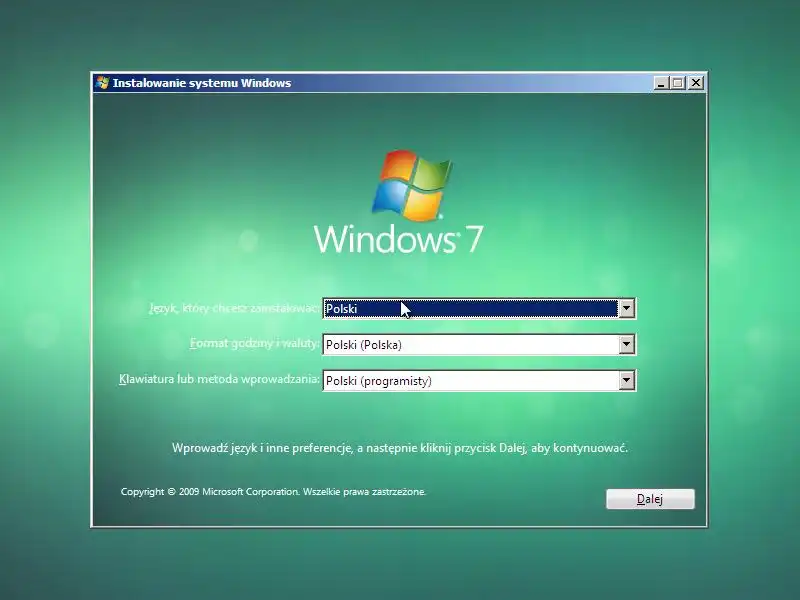This screenshot has width=800, height=600.
Task: Click the 'Wprowadź język i inne preferencje' instruction
Action: (x=399, y=448)
